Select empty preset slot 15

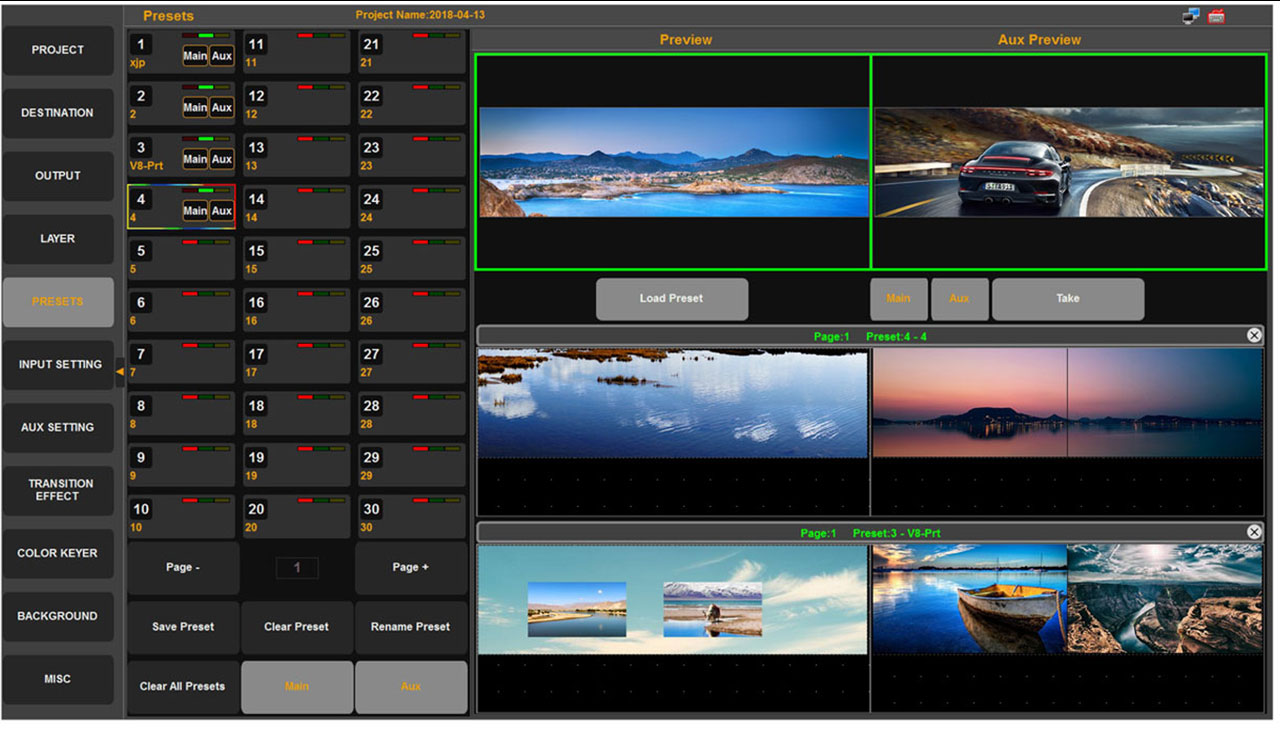coord(297,258)
